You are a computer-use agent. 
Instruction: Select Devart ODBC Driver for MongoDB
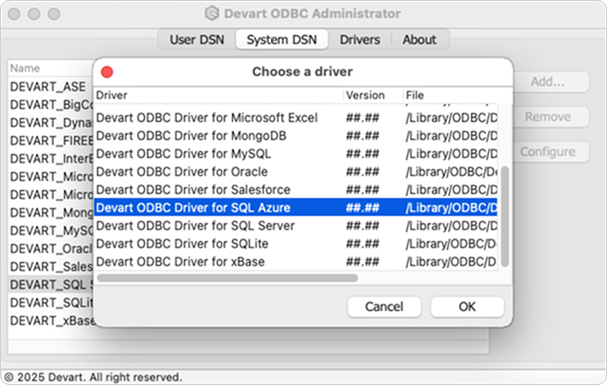296,136
